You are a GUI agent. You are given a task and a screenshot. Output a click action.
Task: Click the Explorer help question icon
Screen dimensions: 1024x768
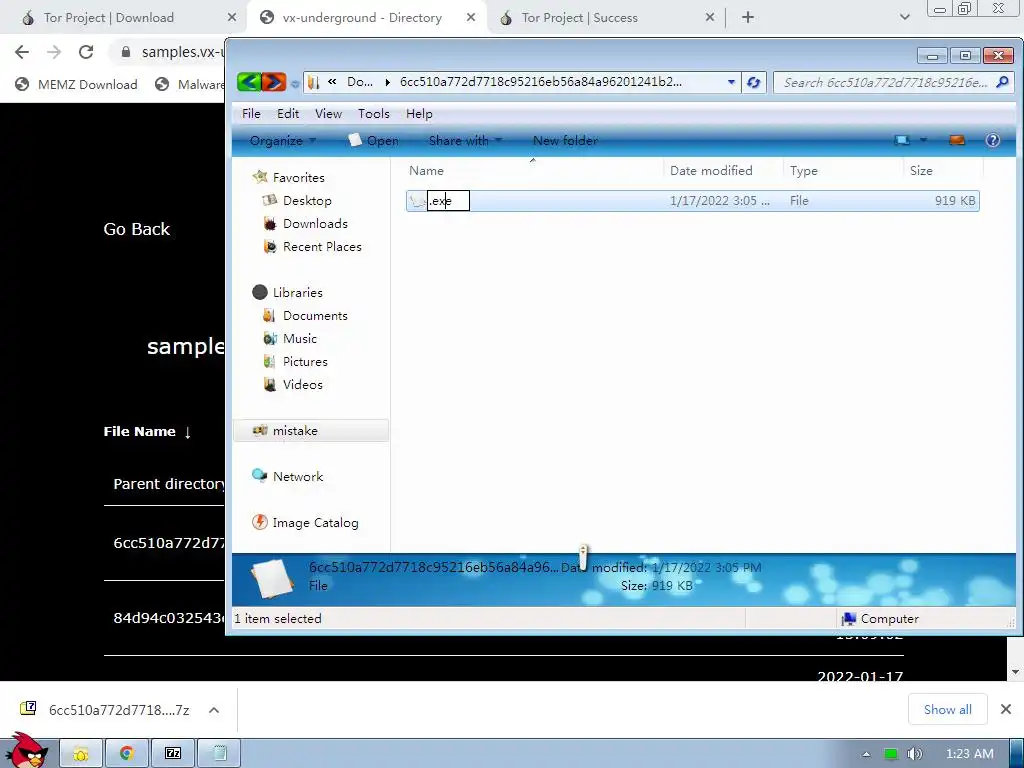(993, 140)
